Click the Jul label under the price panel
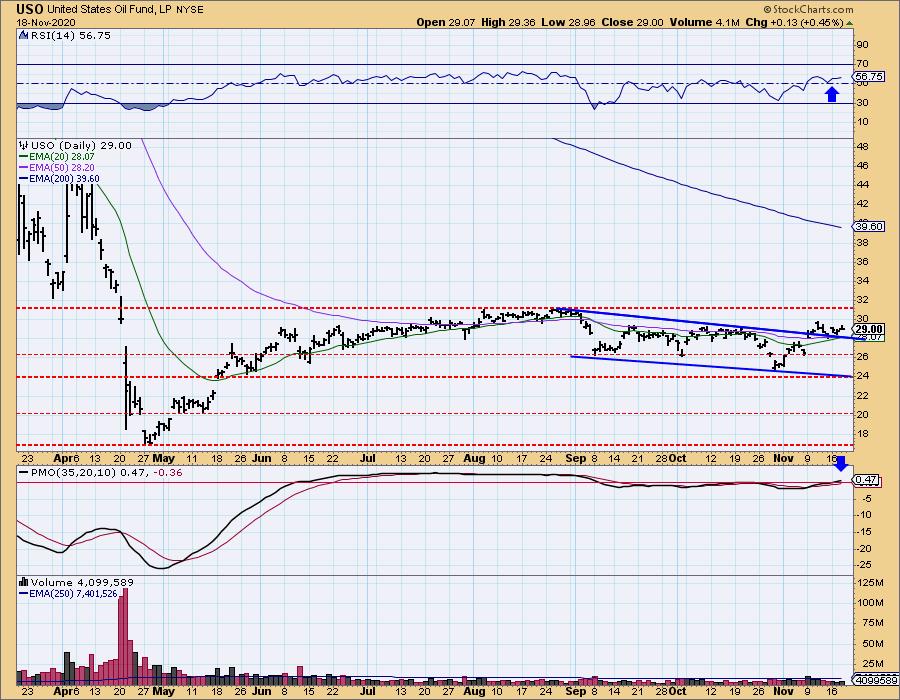 367,458
